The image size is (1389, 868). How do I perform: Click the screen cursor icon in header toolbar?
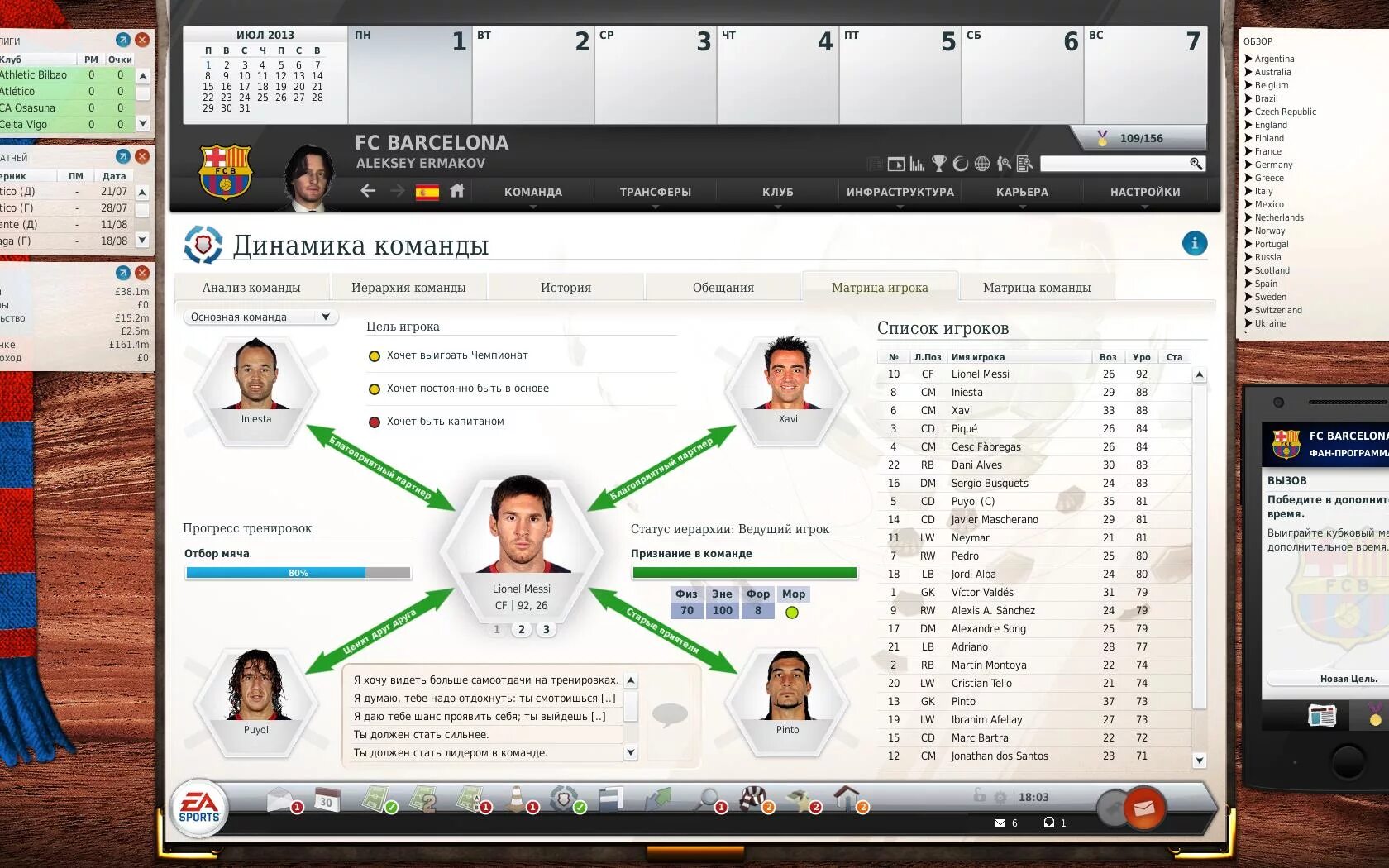895,164
